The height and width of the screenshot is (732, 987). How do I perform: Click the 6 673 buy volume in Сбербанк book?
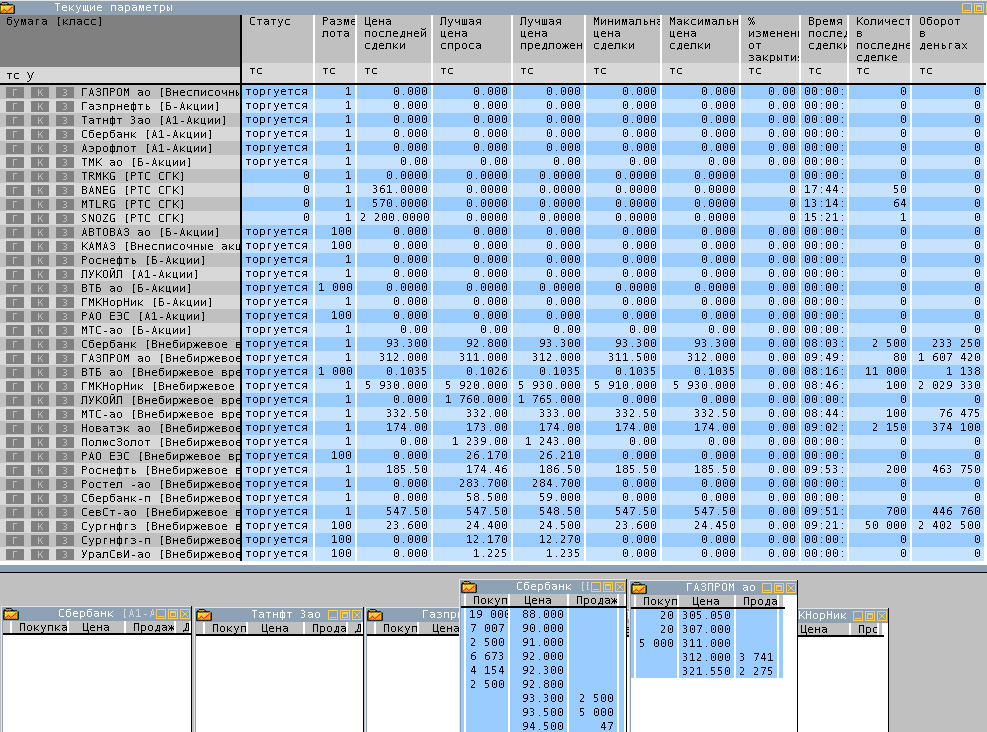point(487,656)
